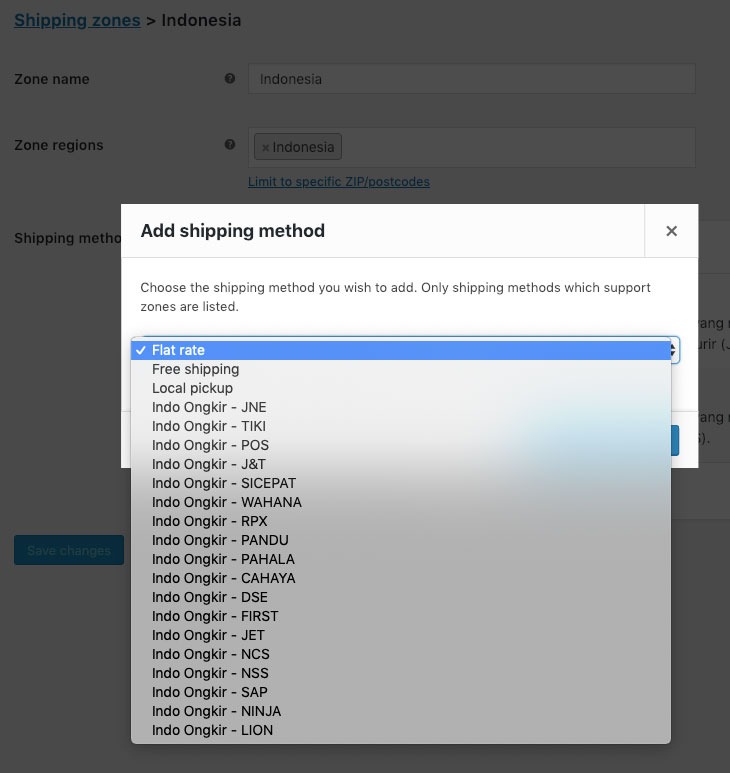Screen dimensions: 730x773
Task: Choose Indo Ongkir - TIKI from list
Action: (210, 426)
